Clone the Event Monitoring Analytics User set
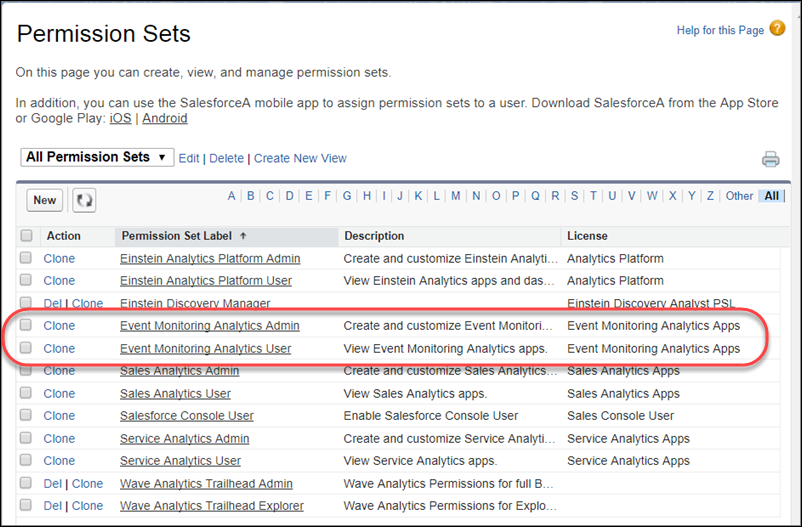Image resolution: width=802 pixels, height=527 pixels. 59,348
